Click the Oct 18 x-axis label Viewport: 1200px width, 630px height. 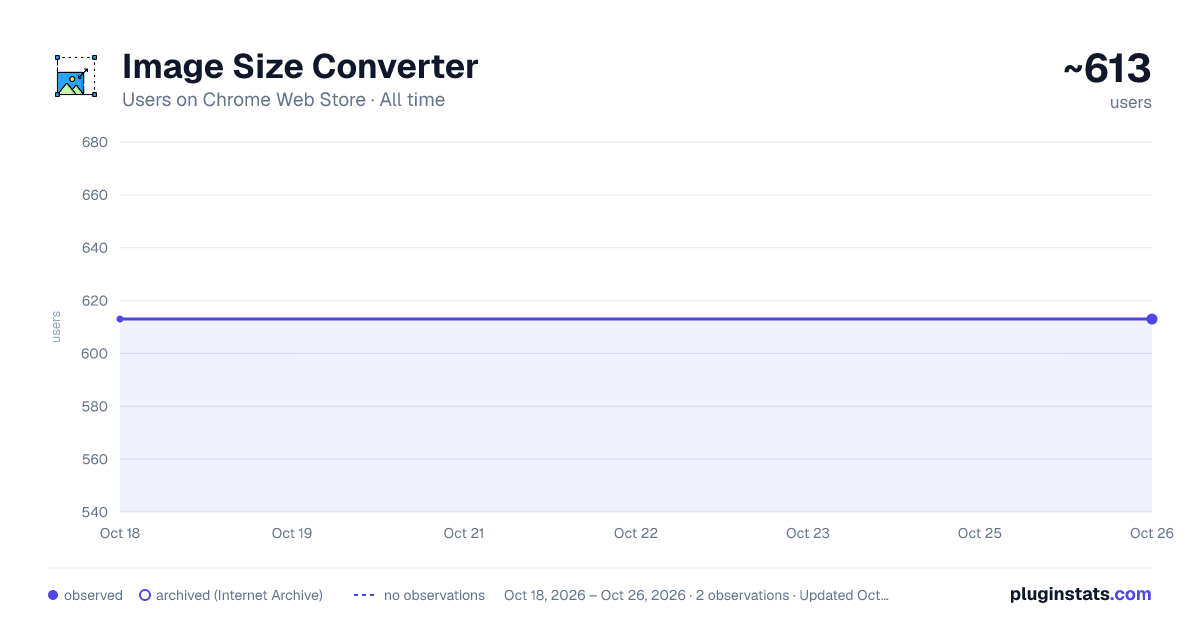(120, 533)
